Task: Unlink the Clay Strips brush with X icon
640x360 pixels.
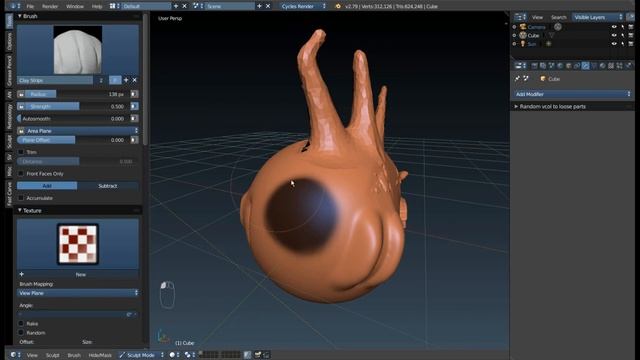Action: tap(135, 80)
